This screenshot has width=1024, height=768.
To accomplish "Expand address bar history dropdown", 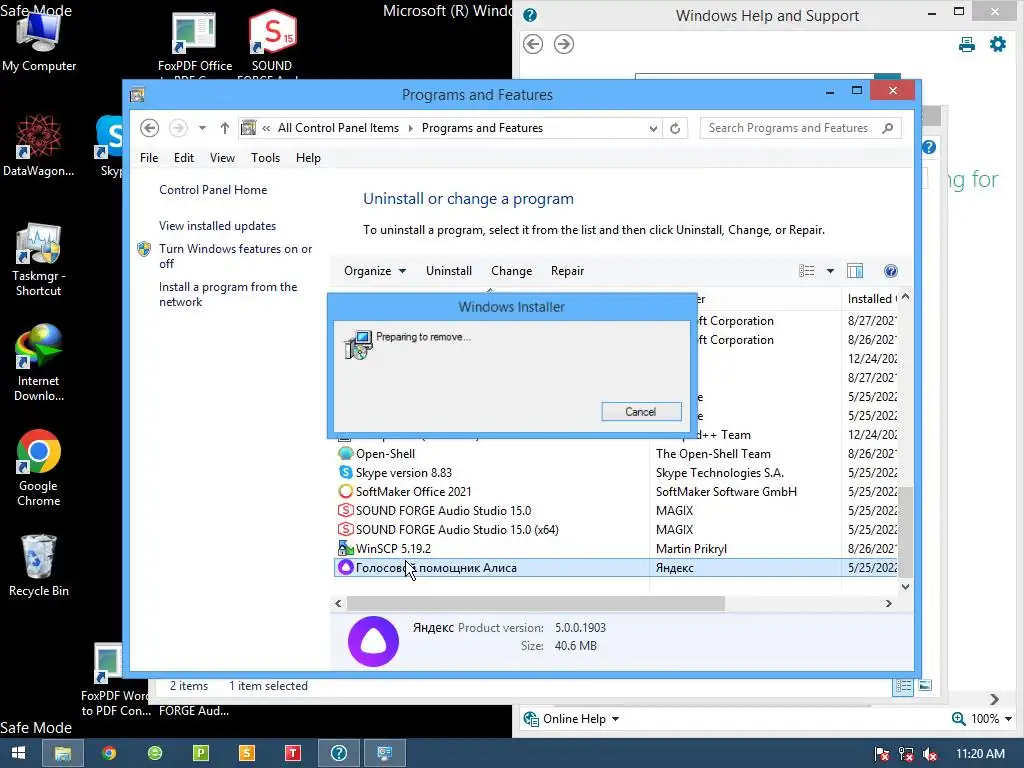I will click(x=653, y=129).
